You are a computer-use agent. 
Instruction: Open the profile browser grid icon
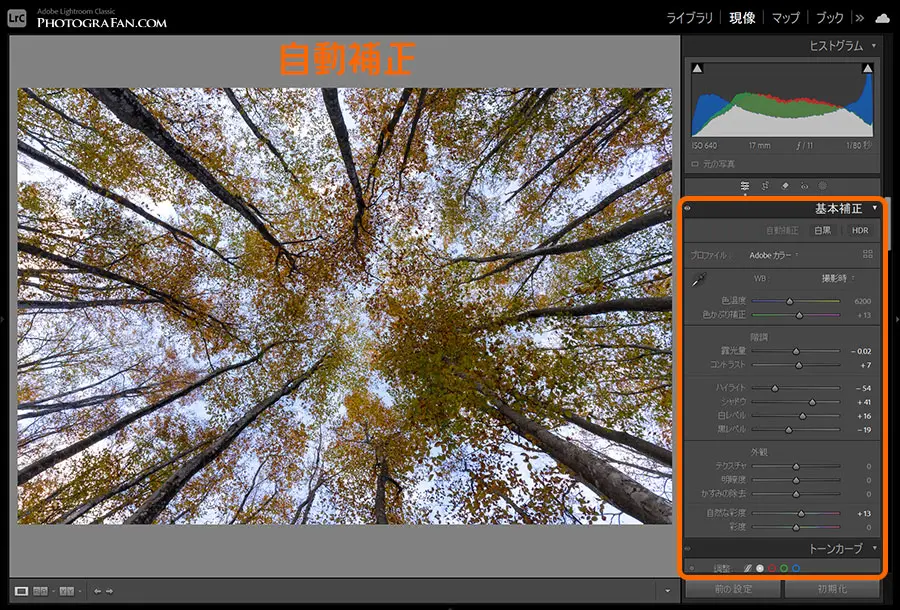pos(867,254)
